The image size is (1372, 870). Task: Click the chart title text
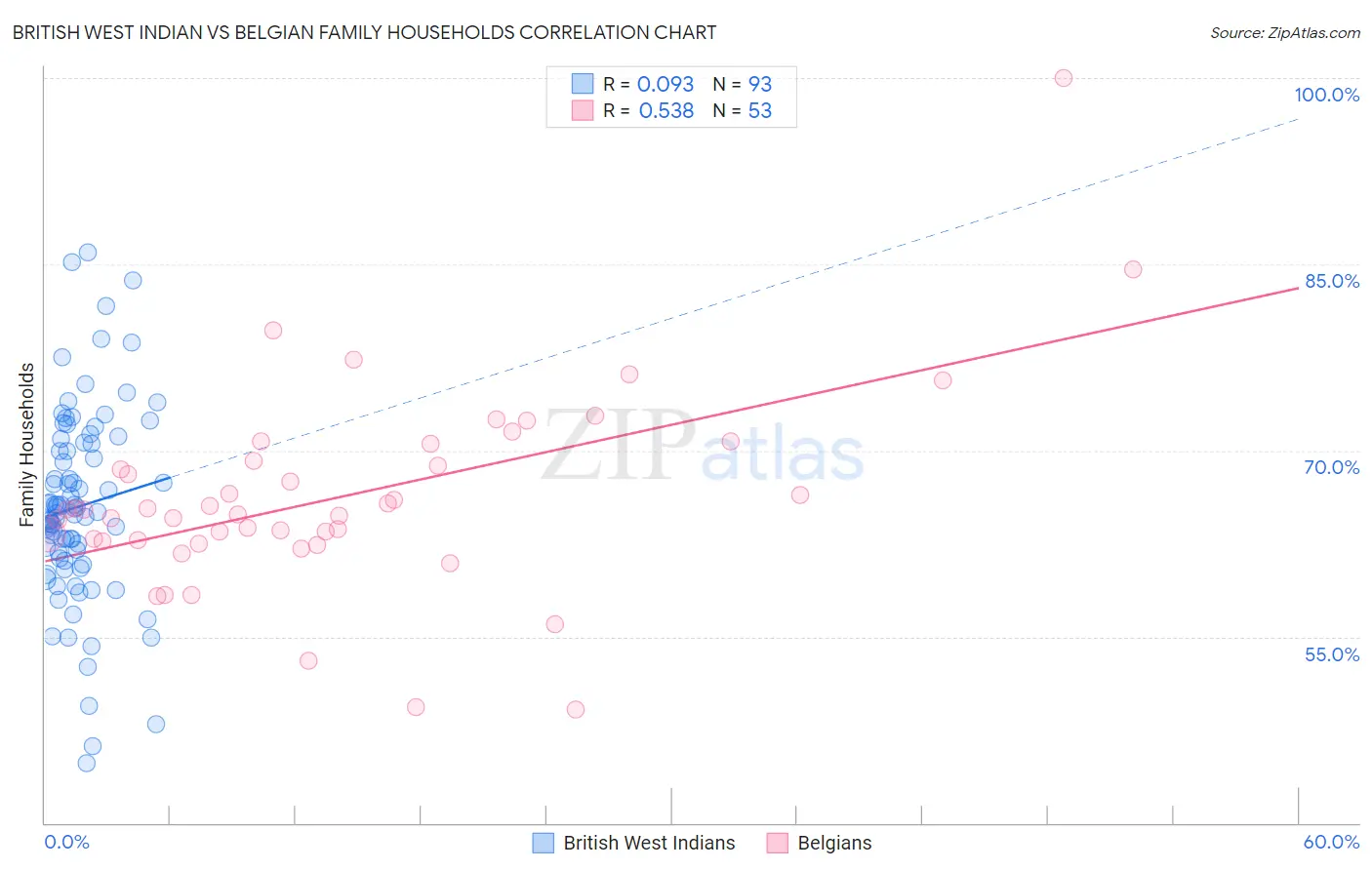pyautogui.click(x=364, y=32)
